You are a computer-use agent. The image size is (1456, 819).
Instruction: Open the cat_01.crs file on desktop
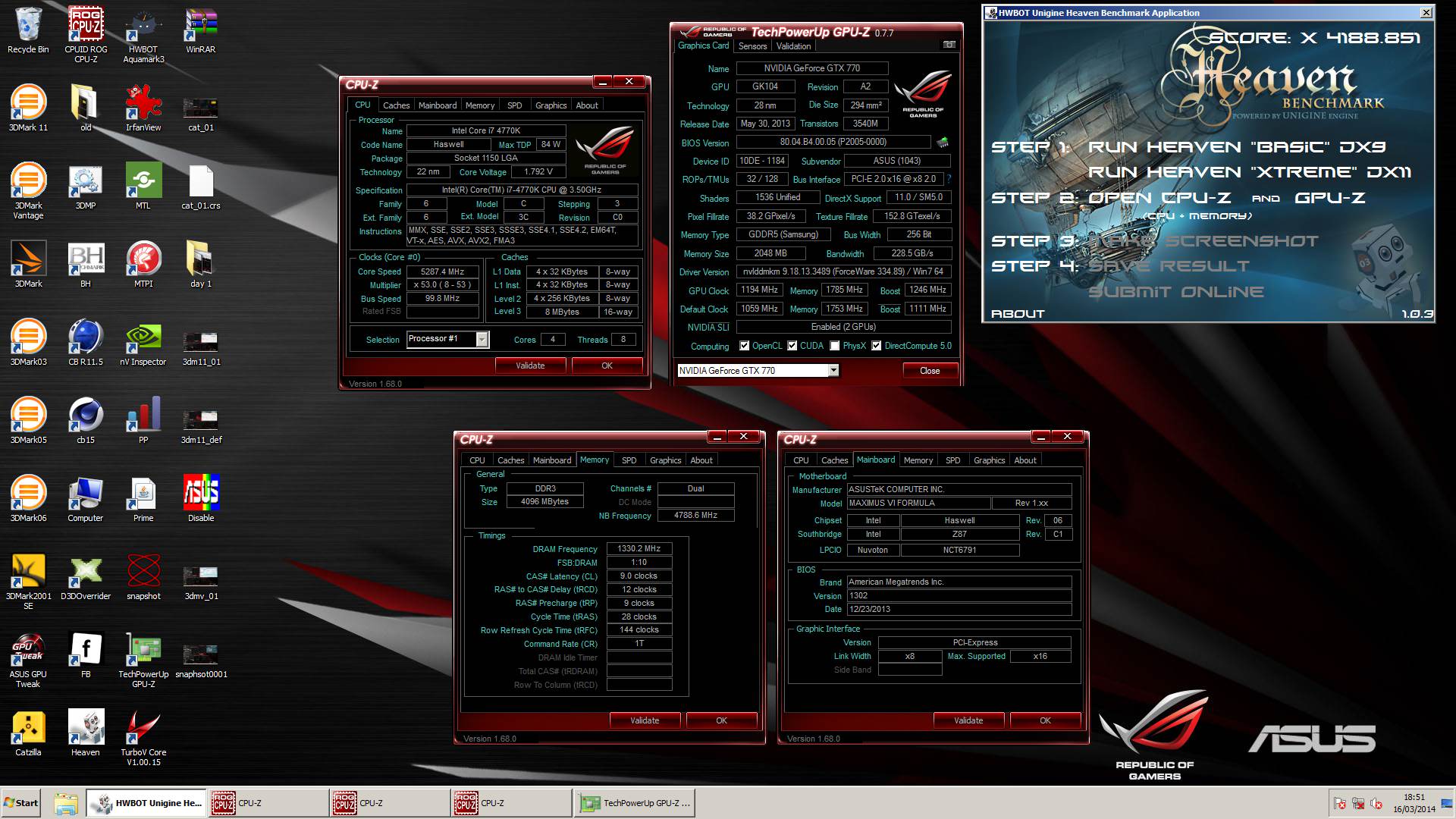[x=201, y=187]
